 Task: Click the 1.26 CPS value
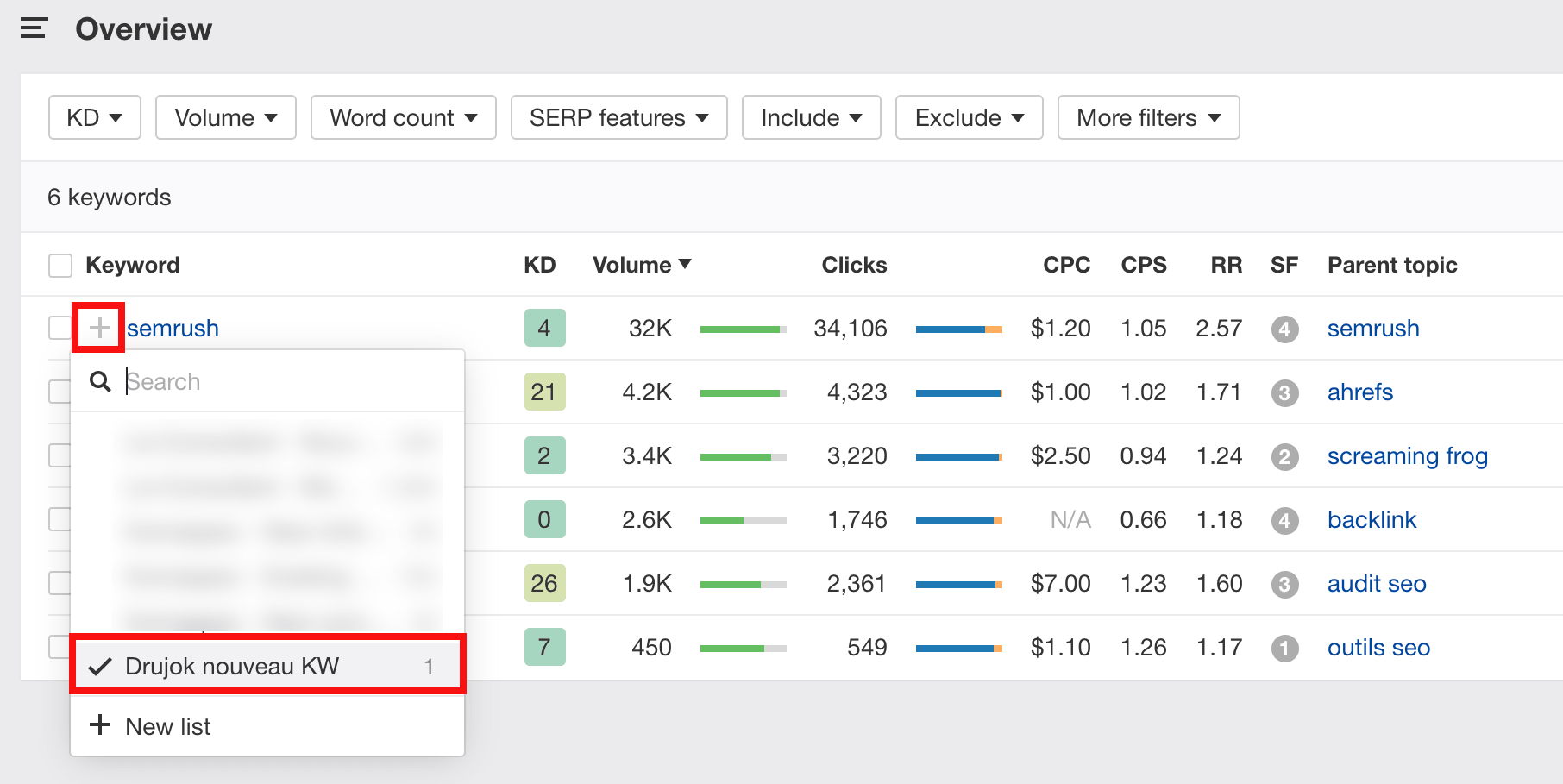pyautogui.click(x=1143, y=648)
